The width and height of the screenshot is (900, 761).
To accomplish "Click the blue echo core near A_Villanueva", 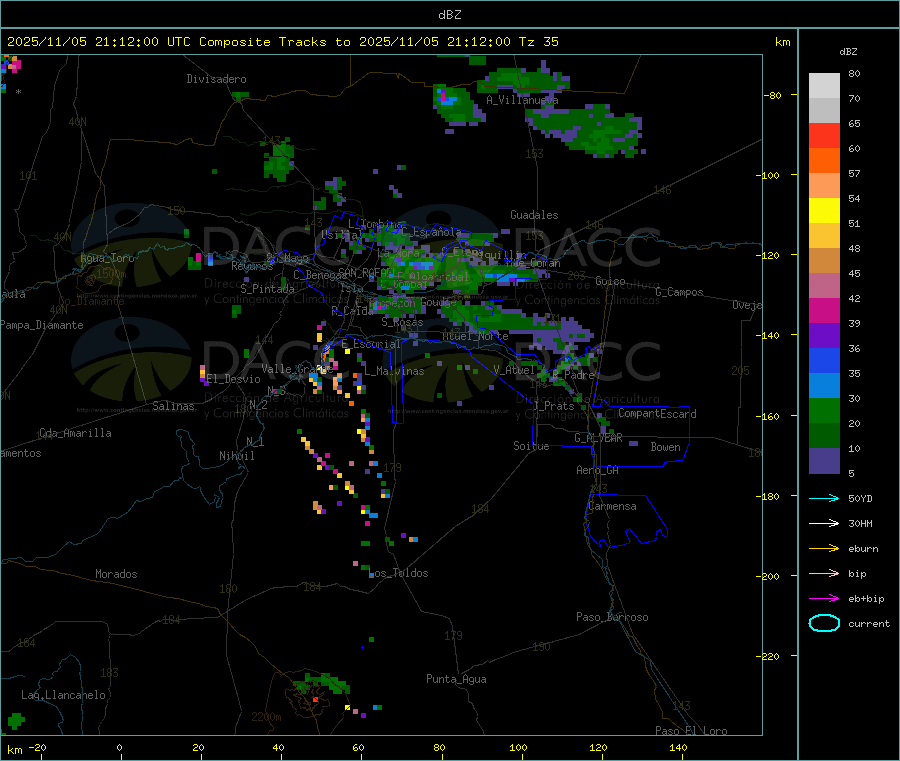I will click(x=447, y=99).
